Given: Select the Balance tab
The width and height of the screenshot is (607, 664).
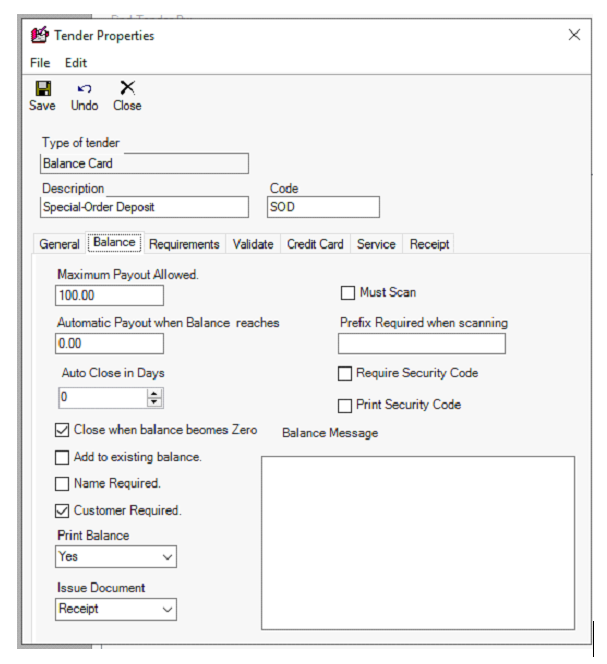Looking at the screenshot, I should coord(114,243).
